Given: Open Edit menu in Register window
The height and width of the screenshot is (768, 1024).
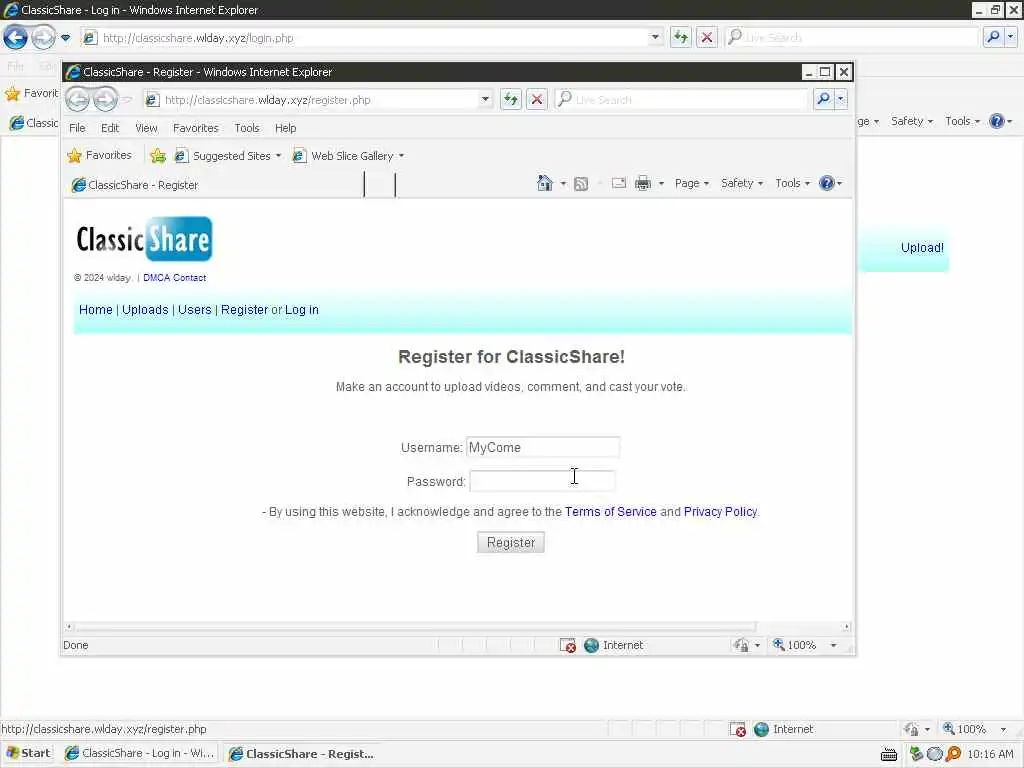Looking at the screenshot, I should pyautogui.click(x=110, y=128).
